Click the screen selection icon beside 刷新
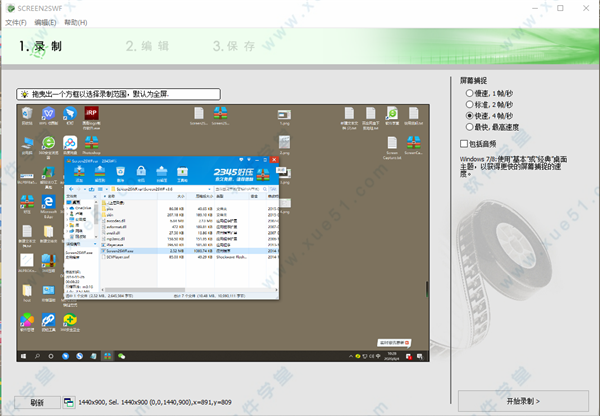Screen dimensions: 600x416 pos(69,402)
